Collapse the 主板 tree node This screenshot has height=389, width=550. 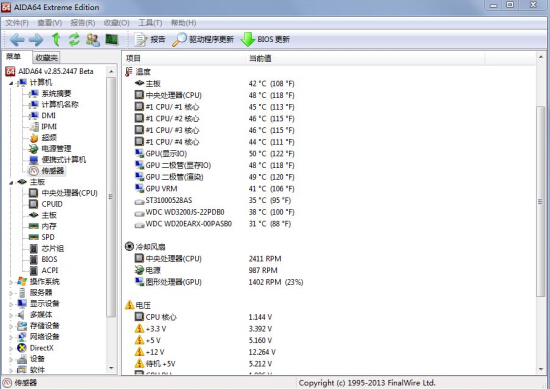[x=11, y=182]
